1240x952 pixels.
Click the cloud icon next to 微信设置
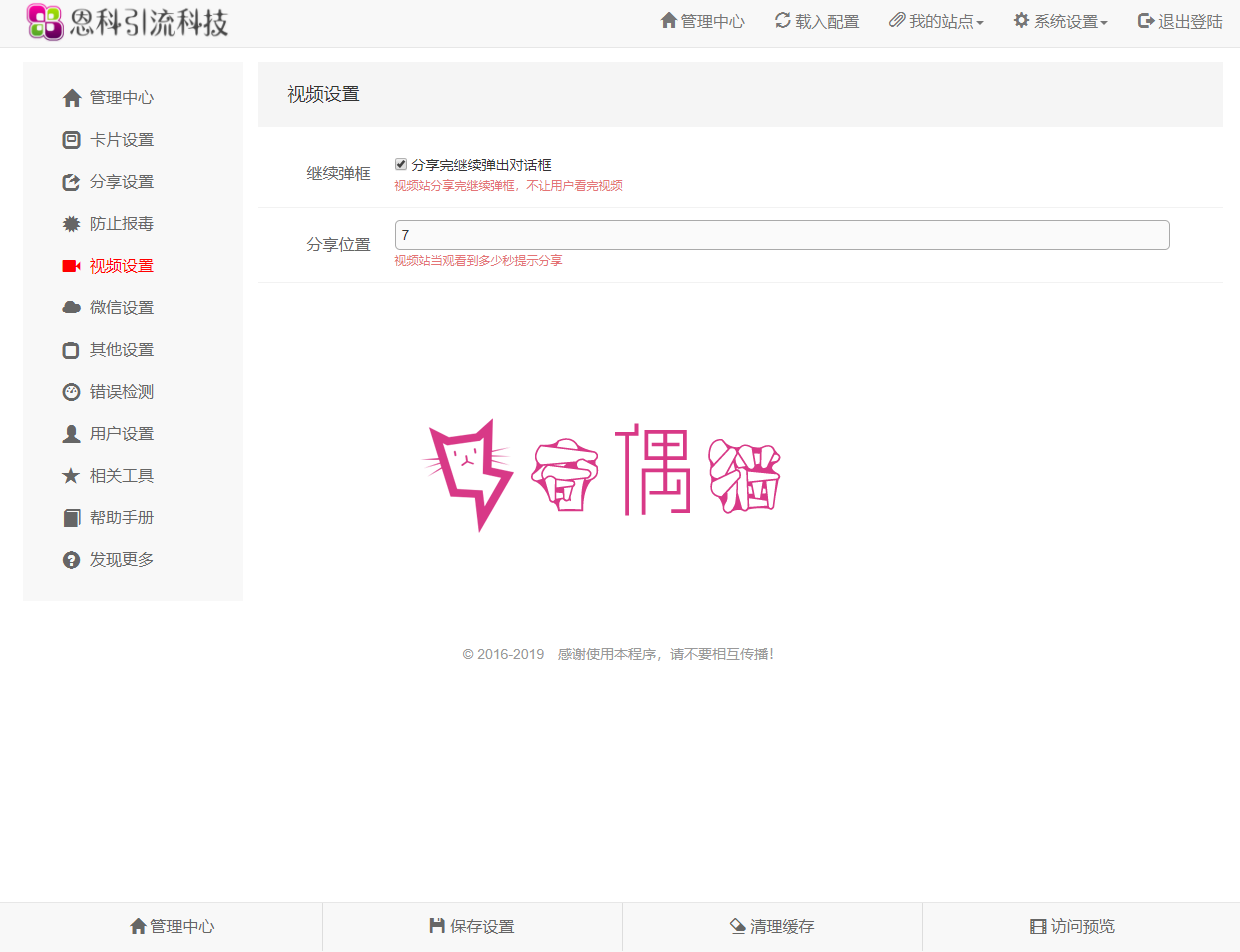(71, 308)
